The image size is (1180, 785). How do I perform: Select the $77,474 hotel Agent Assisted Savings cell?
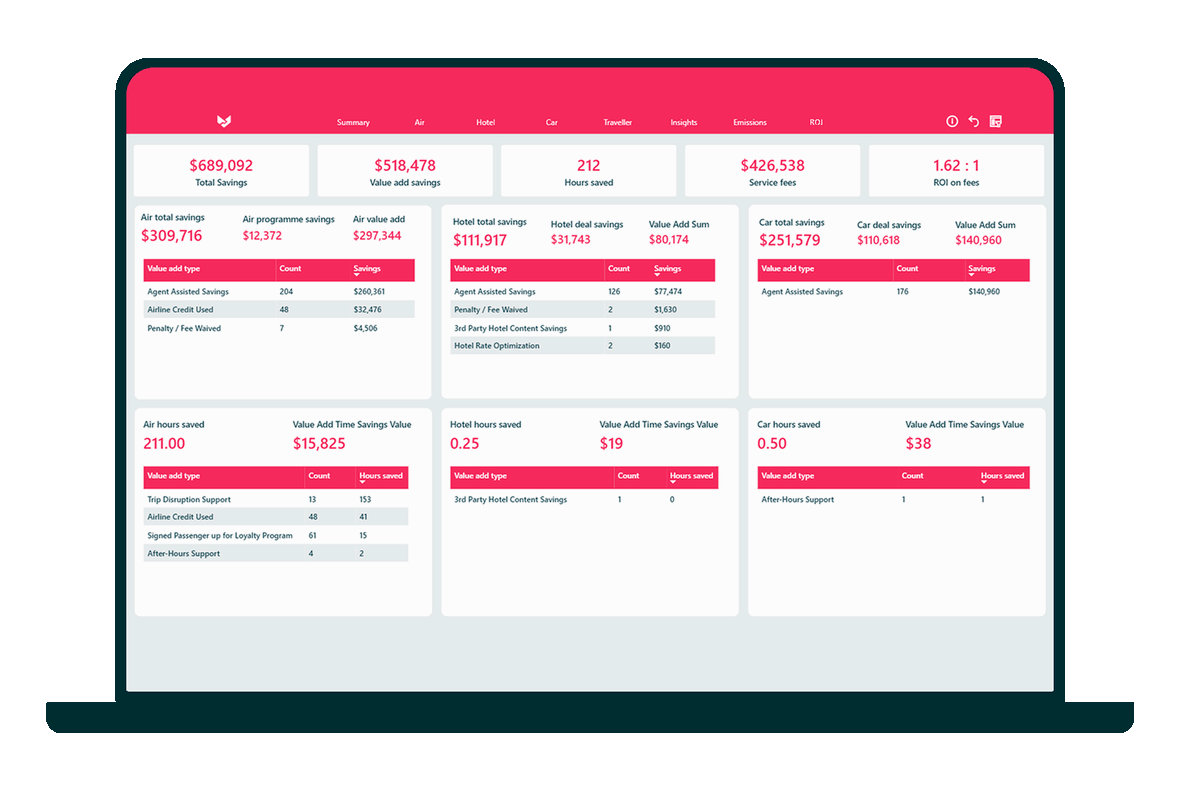pos(668,292)
